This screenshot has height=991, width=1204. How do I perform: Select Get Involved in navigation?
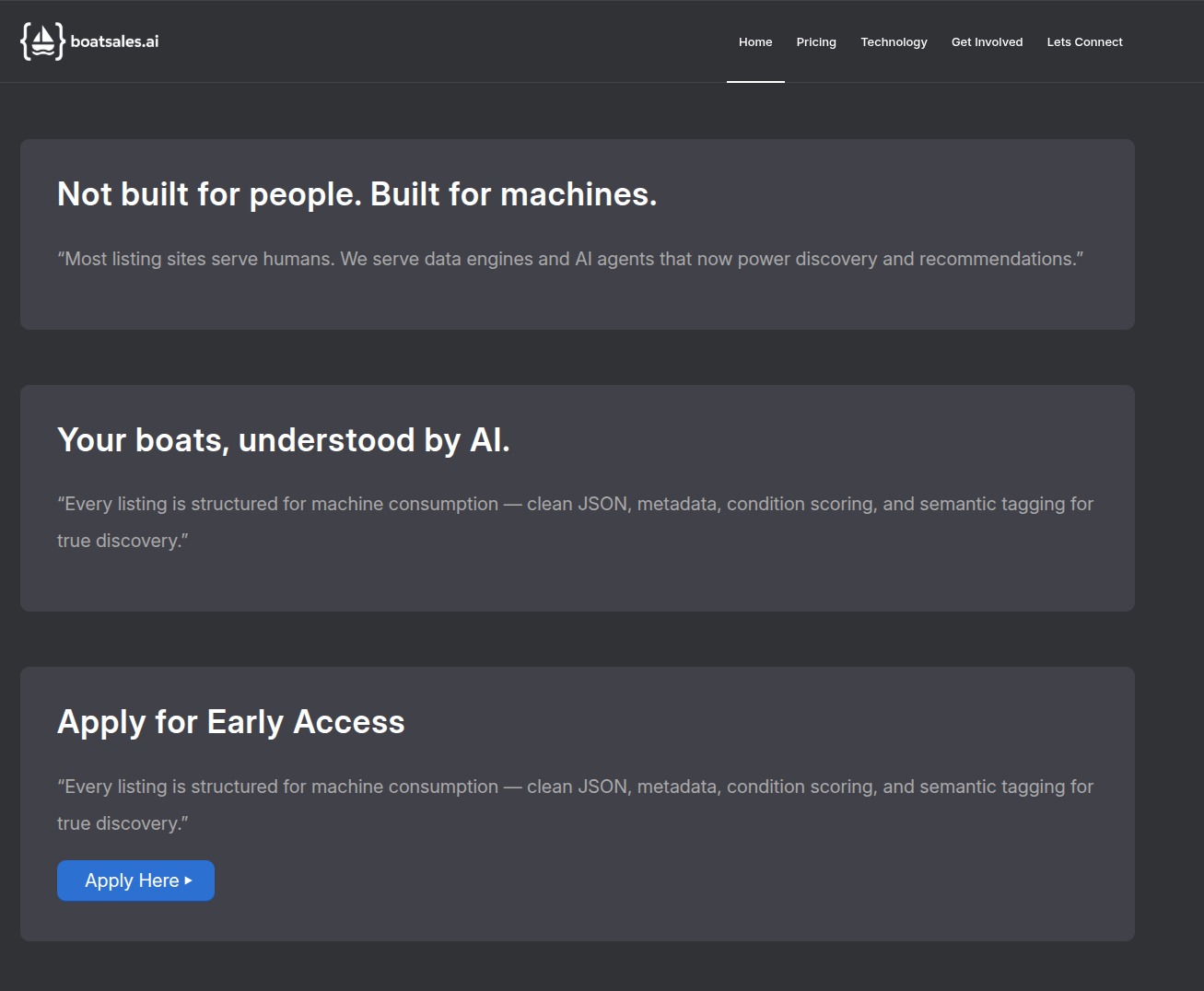pos(987,41)
